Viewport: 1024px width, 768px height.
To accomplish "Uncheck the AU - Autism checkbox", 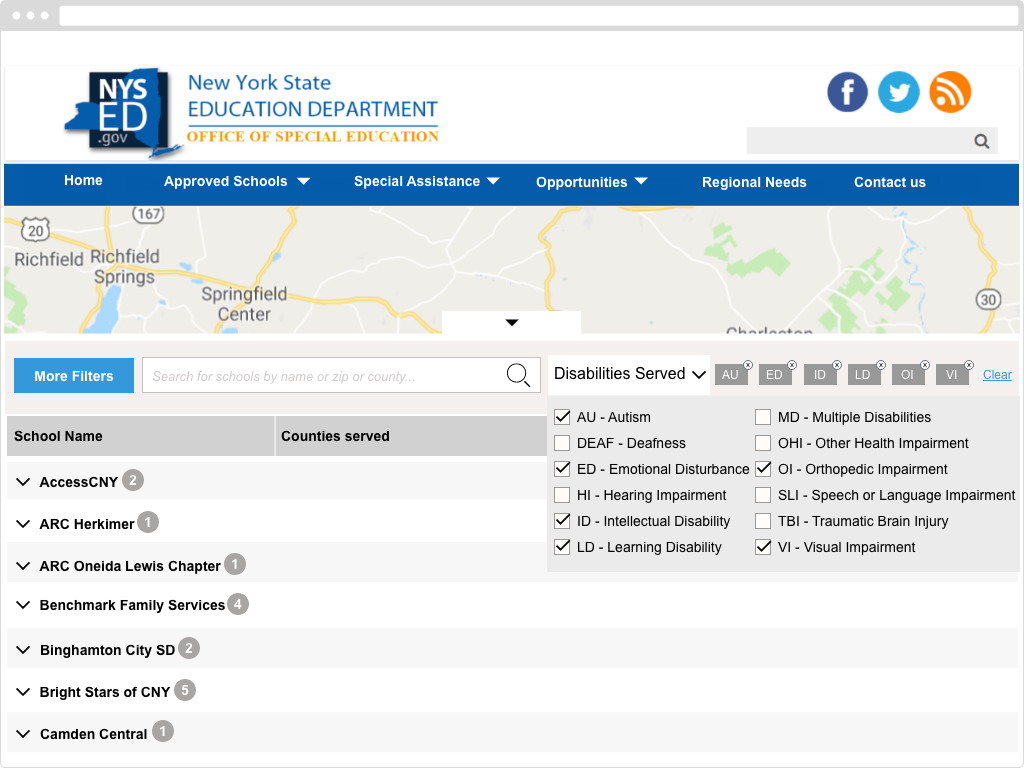I will click(x=562, y=417).
